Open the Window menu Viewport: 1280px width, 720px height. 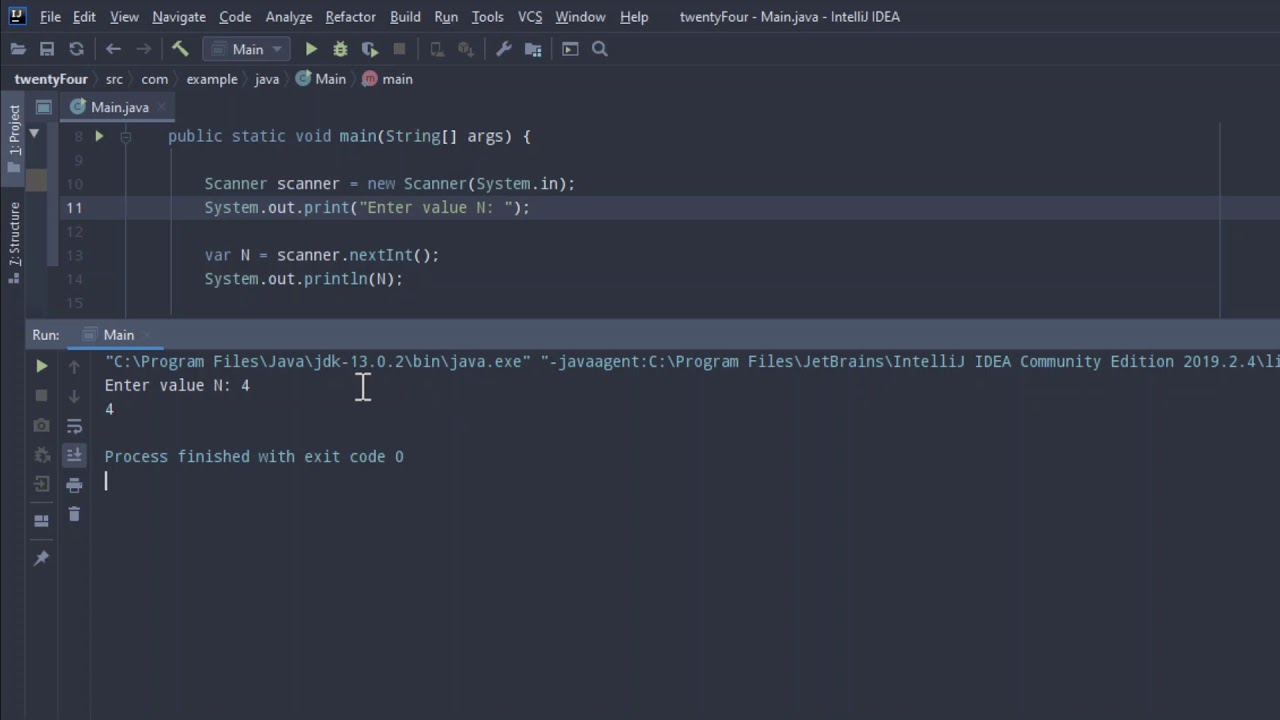[x=580, y=17]
